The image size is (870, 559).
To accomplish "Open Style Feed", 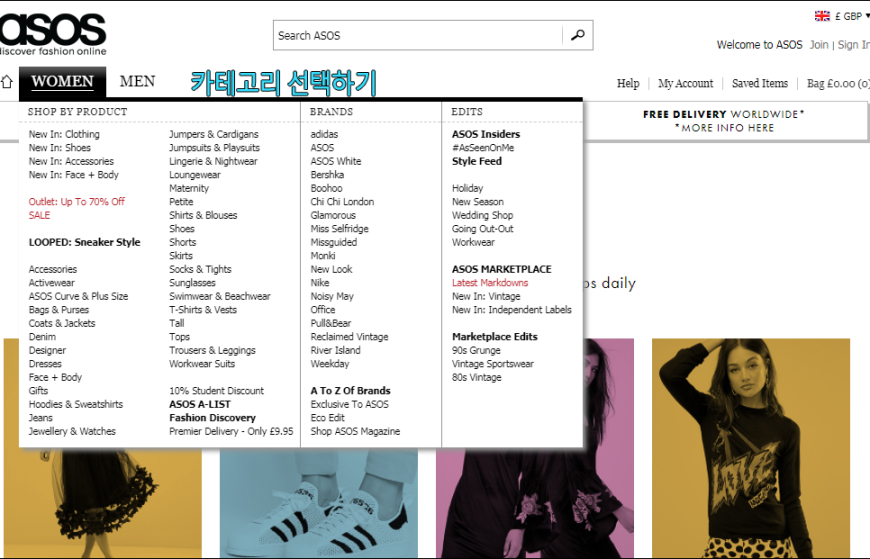I will 477,161.
